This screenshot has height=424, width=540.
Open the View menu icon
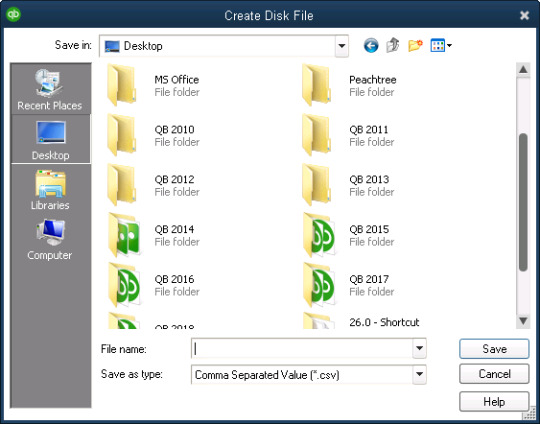pyautogui.click(x=441, y=45)
